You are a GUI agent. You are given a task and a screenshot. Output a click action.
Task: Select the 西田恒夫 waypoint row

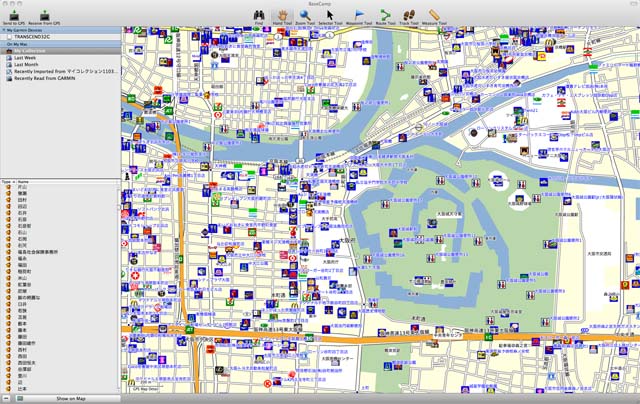[59, 363]
